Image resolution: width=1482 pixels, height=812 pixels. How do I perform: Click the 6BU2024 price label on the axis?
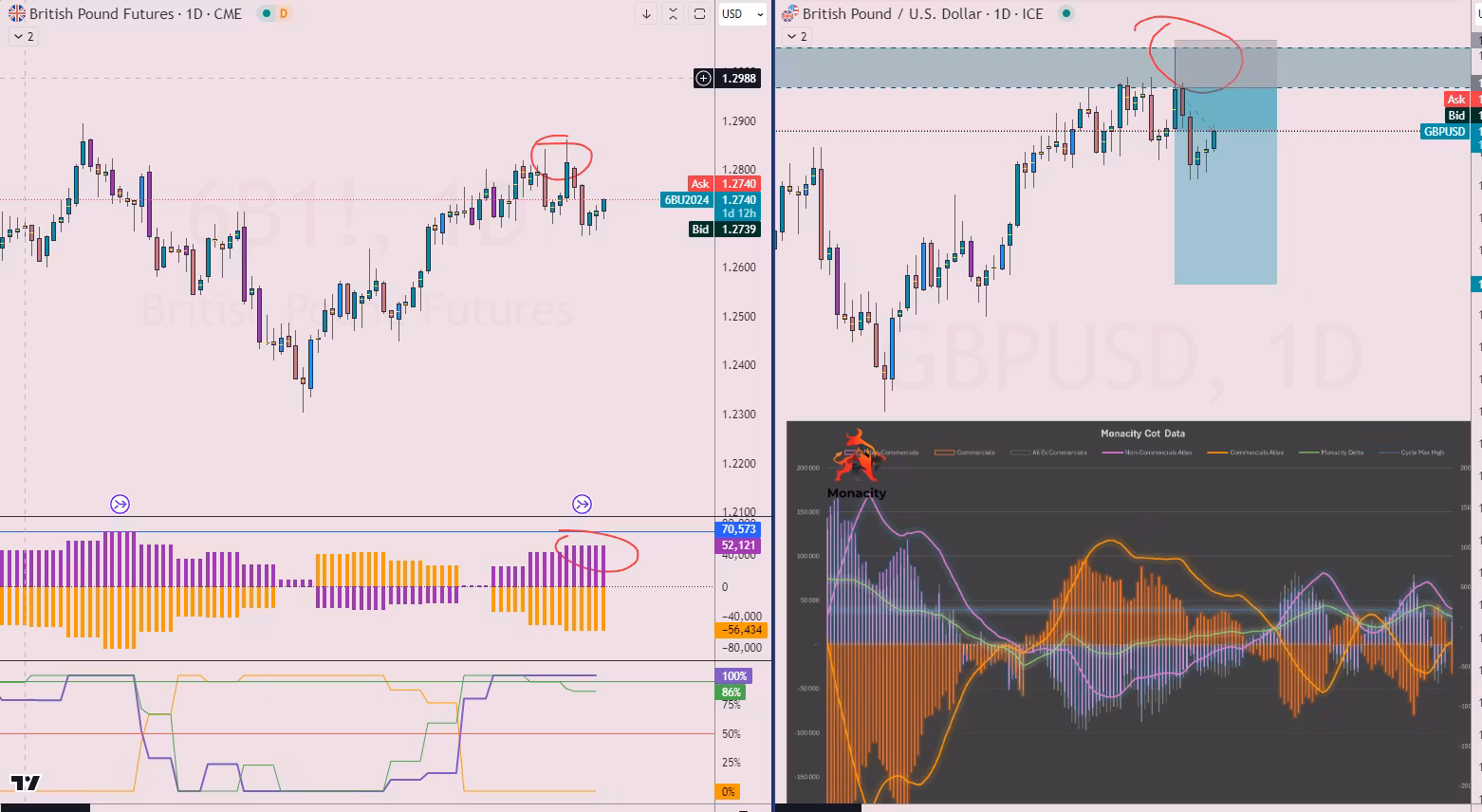pyautogui.click(x=687, y=200)
